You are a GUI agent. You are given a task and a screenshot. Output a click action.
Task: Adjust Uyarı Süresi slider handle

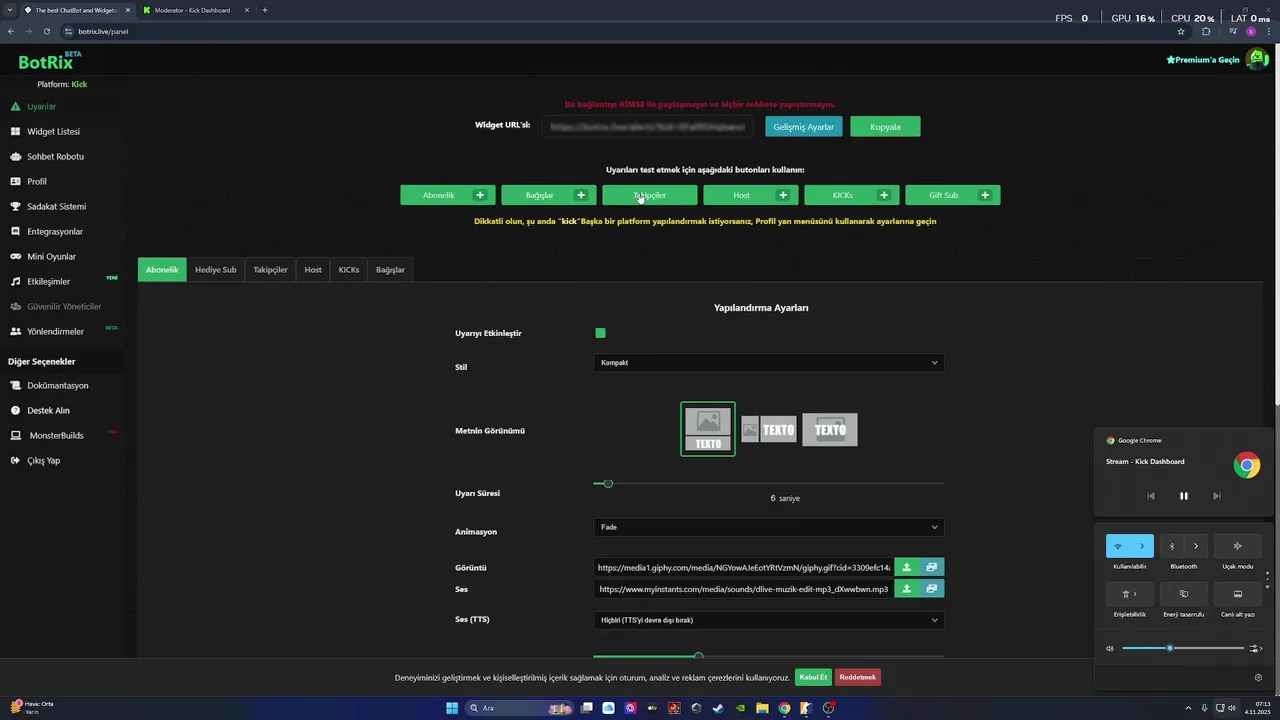tap(607, 484)
